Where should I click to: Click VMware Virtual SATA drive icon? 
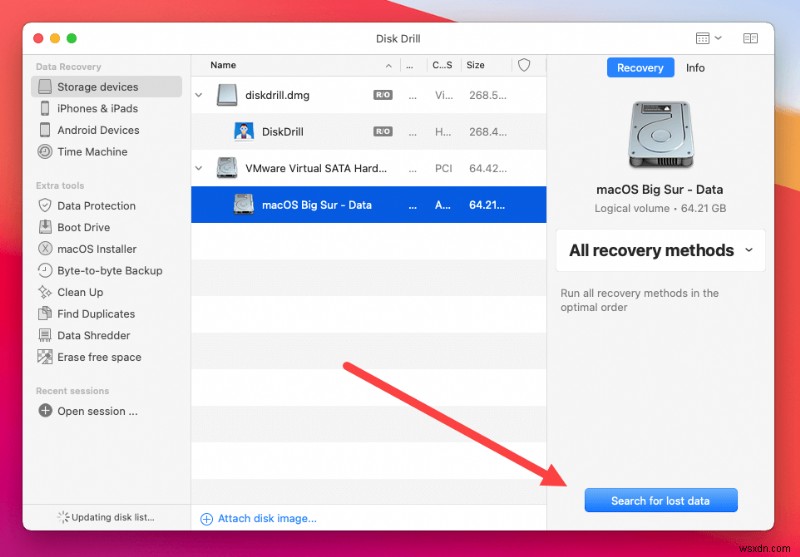[x=227, y=168]
